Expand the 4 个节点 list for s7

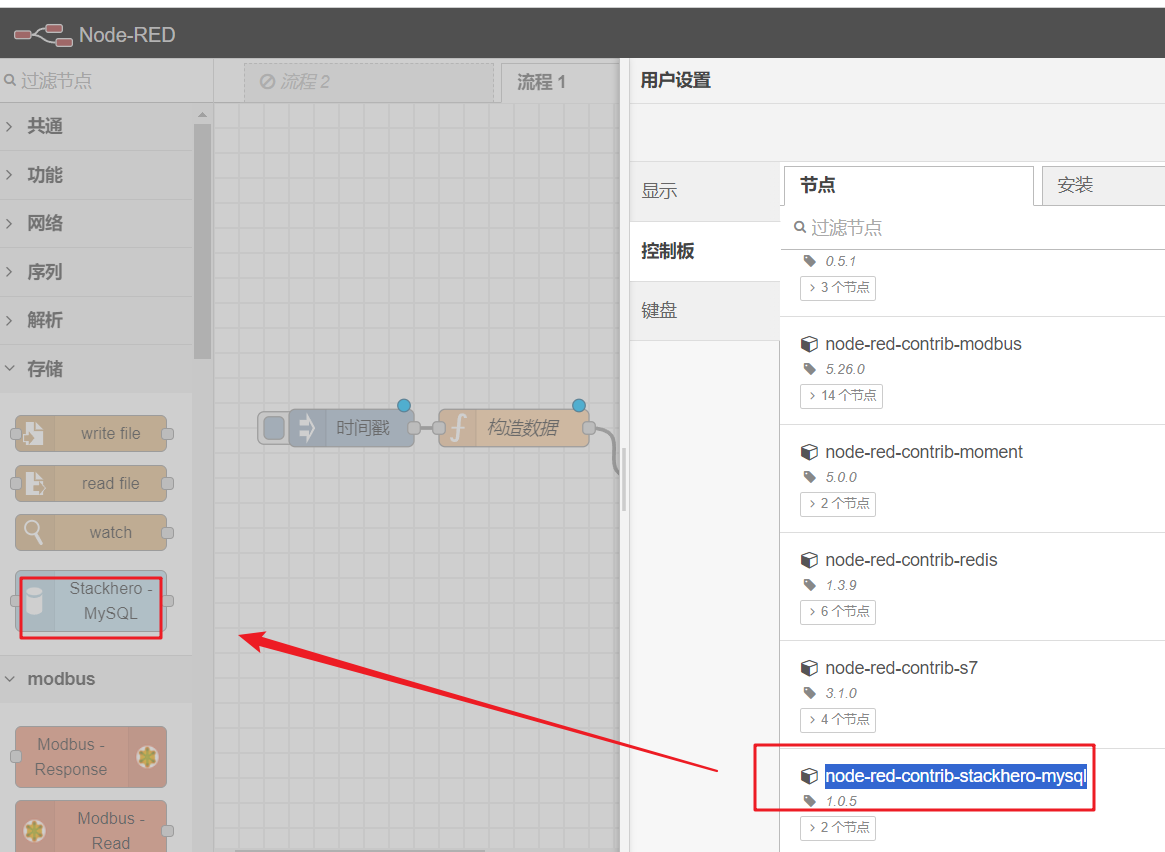(x=837, y=720)
